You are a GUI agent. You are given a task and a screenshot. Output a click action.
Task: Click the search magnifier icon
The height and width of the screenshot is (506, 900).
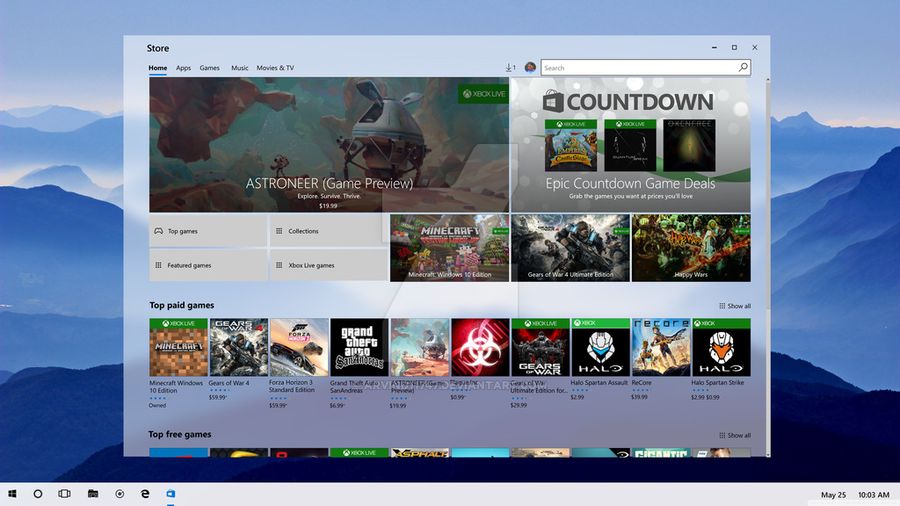(743, 68)
